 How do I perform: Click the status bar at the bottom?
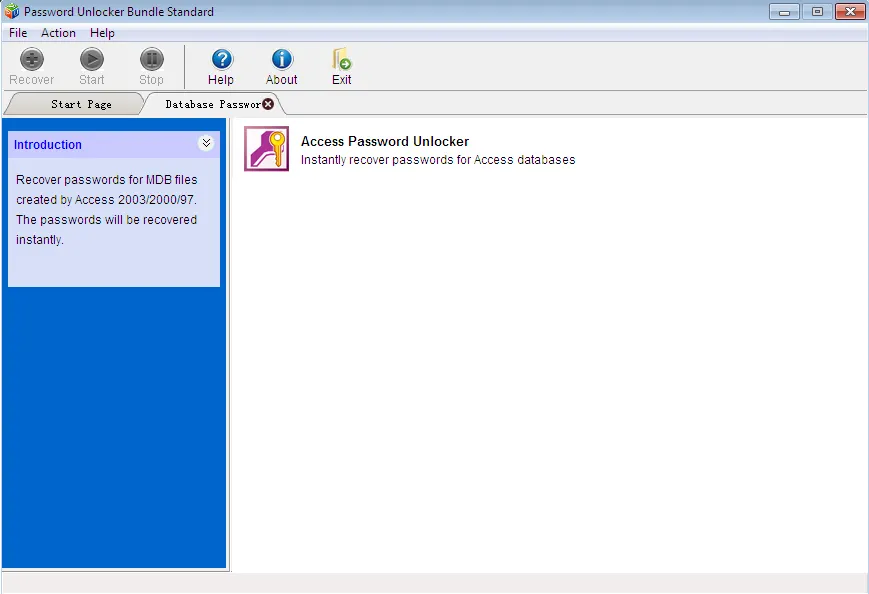tap(434, 584)
